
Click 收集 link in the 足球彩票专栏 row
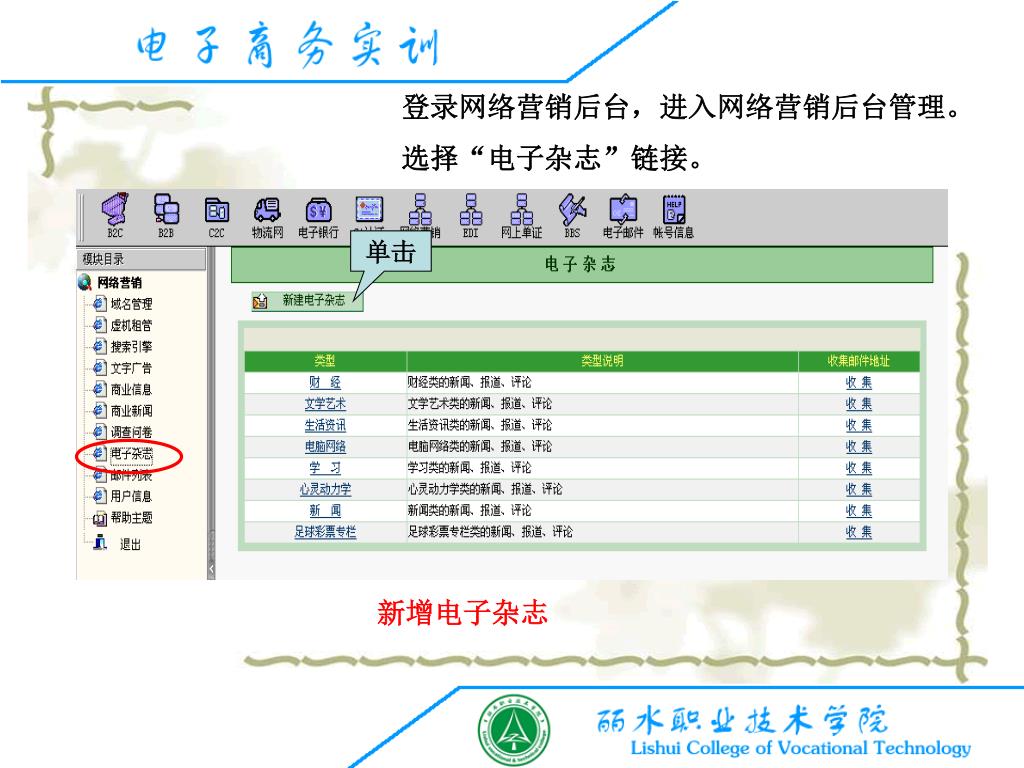tap(858, 532)
